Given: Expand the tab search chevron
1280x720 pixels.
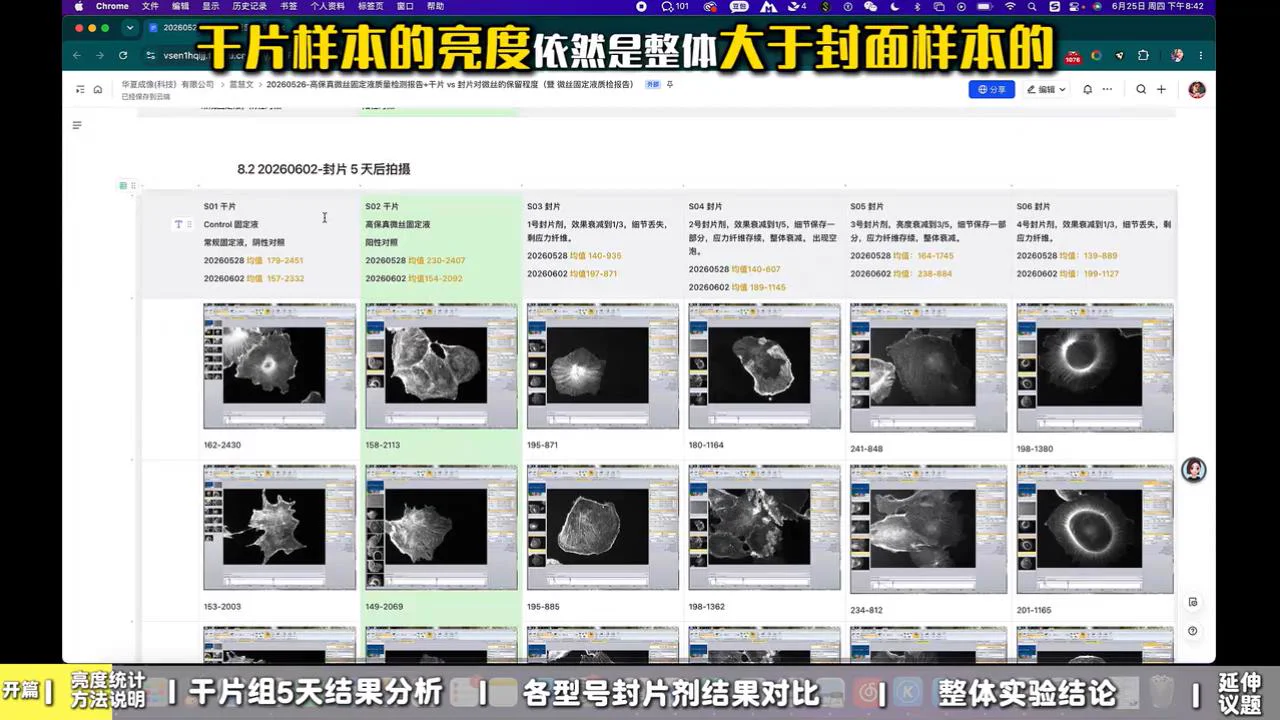Looking at the screenshot, I should [x=128, y=28].
